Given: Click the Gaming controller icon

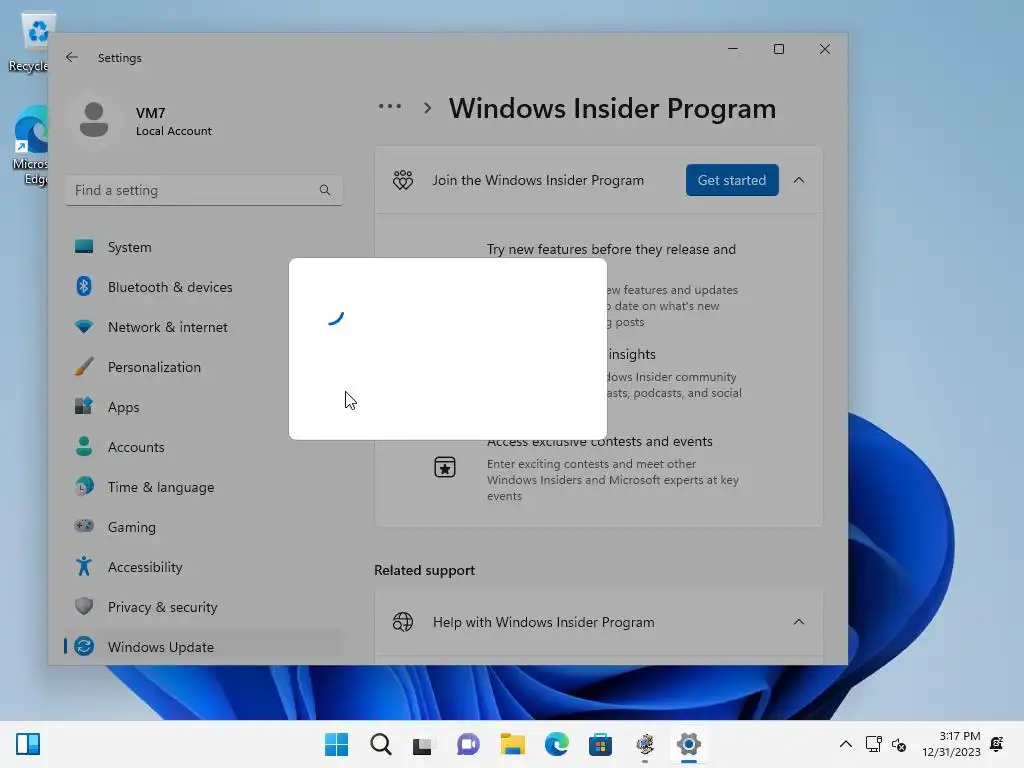Looking at the screenshot, I should pos(84,526).
